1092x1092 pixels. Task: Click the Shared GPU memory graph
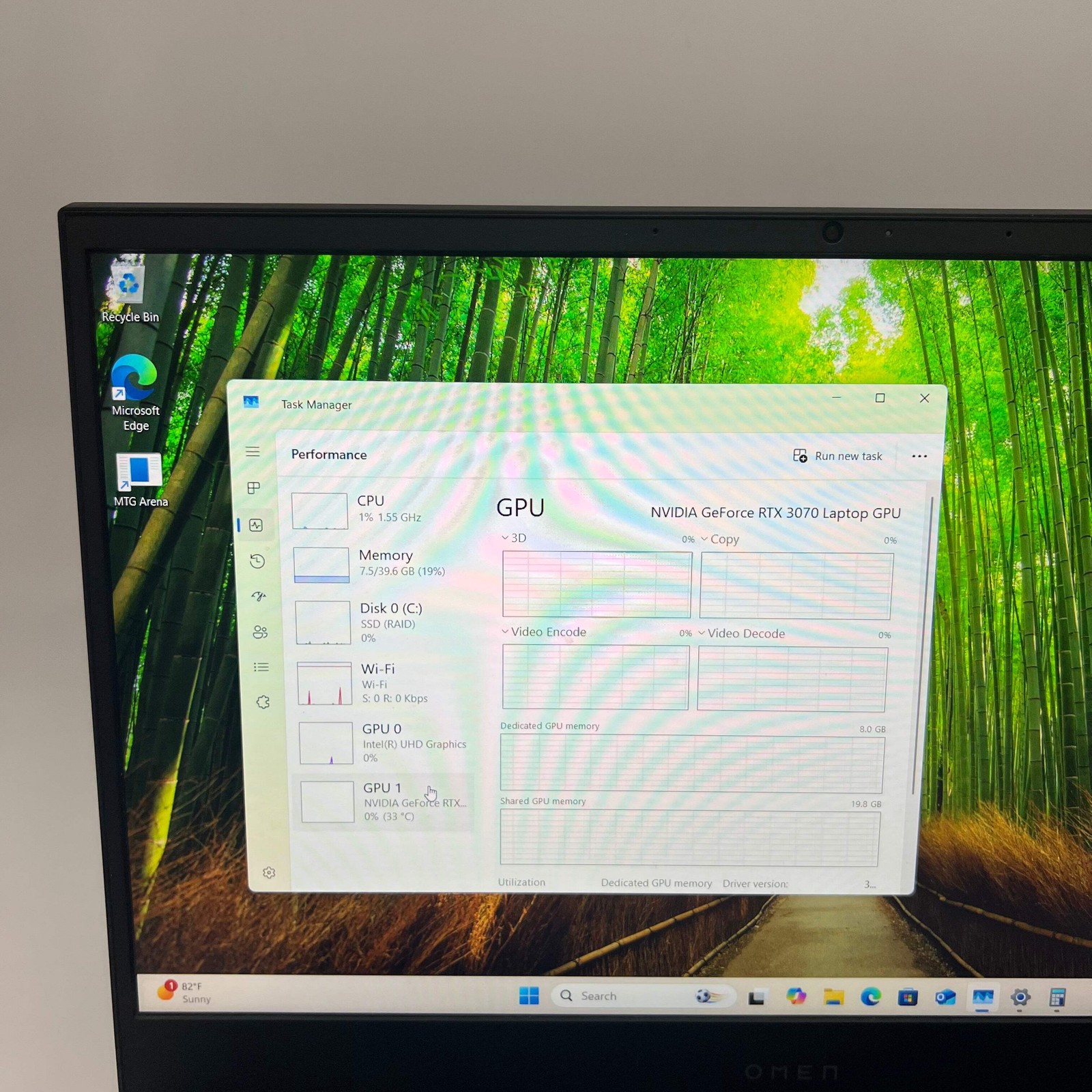(689, 838)
